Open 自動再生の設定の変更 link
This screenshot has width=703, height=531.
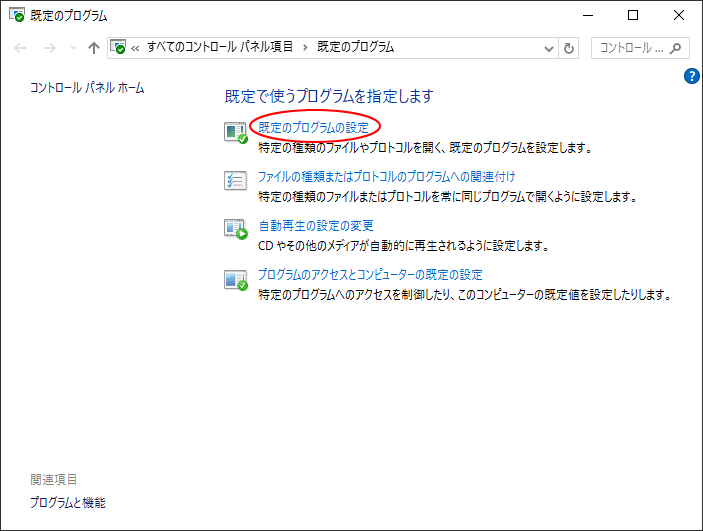[x=316, y=226]
